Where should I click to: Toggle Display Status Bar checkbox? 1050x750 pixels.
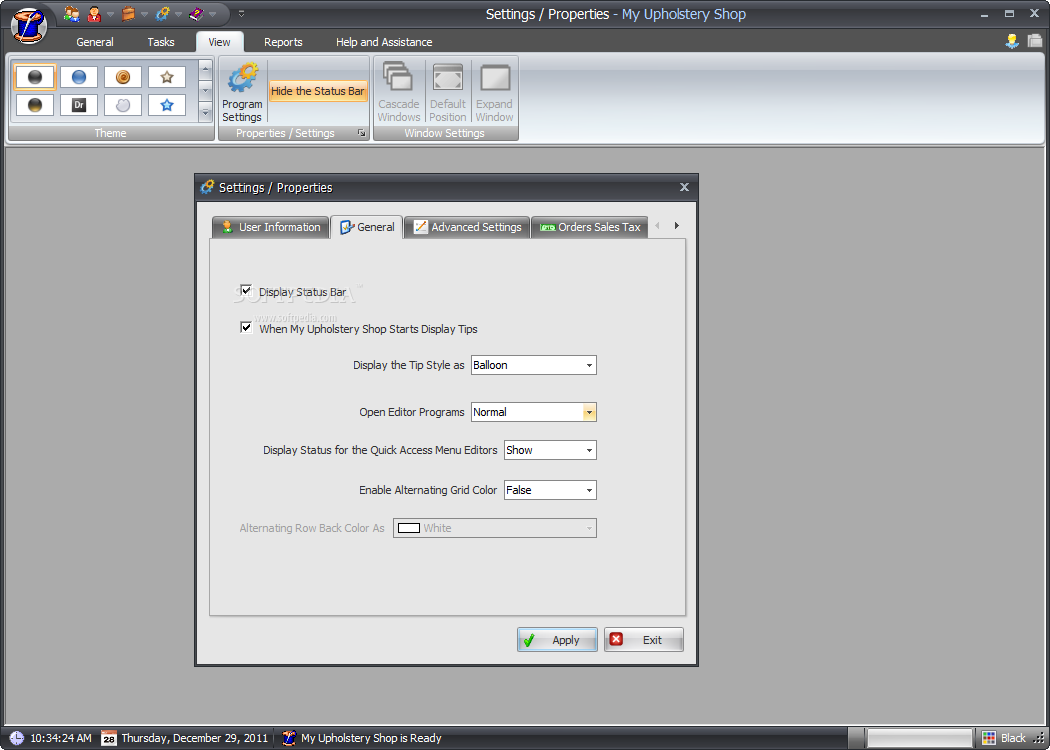246,291
